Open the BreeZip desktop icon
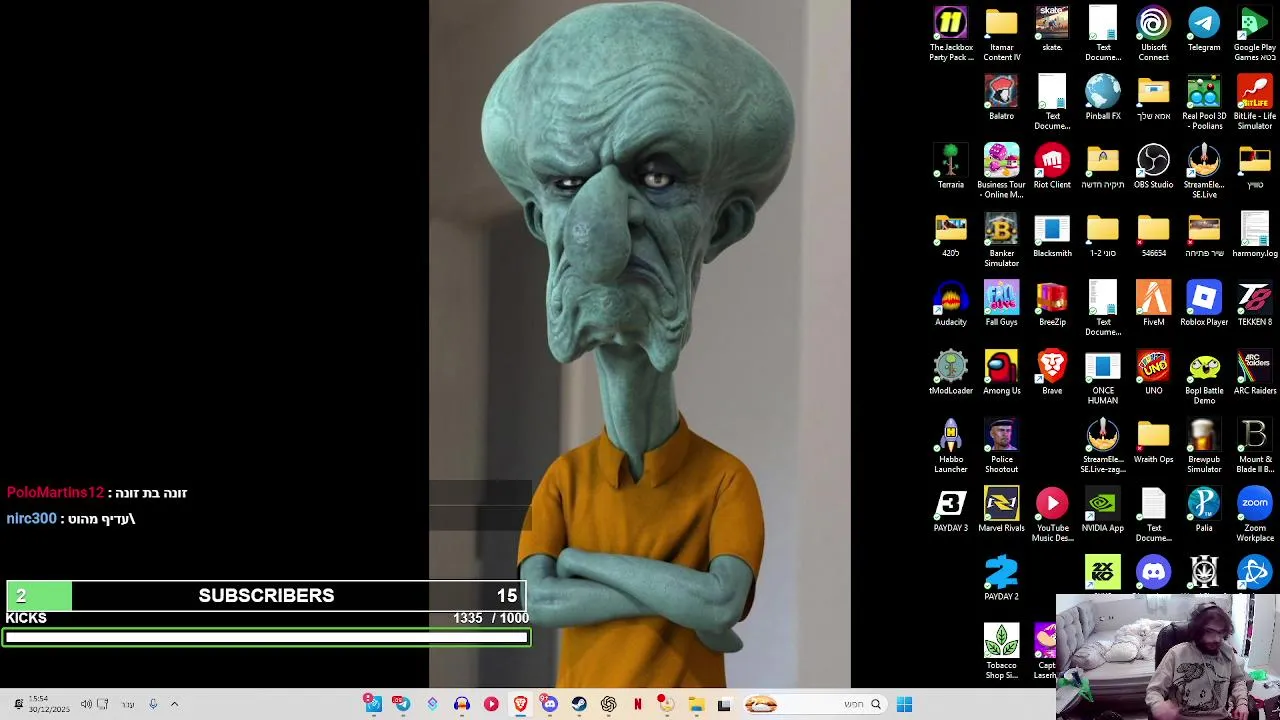1280x720 pixels. point(1052,304)
